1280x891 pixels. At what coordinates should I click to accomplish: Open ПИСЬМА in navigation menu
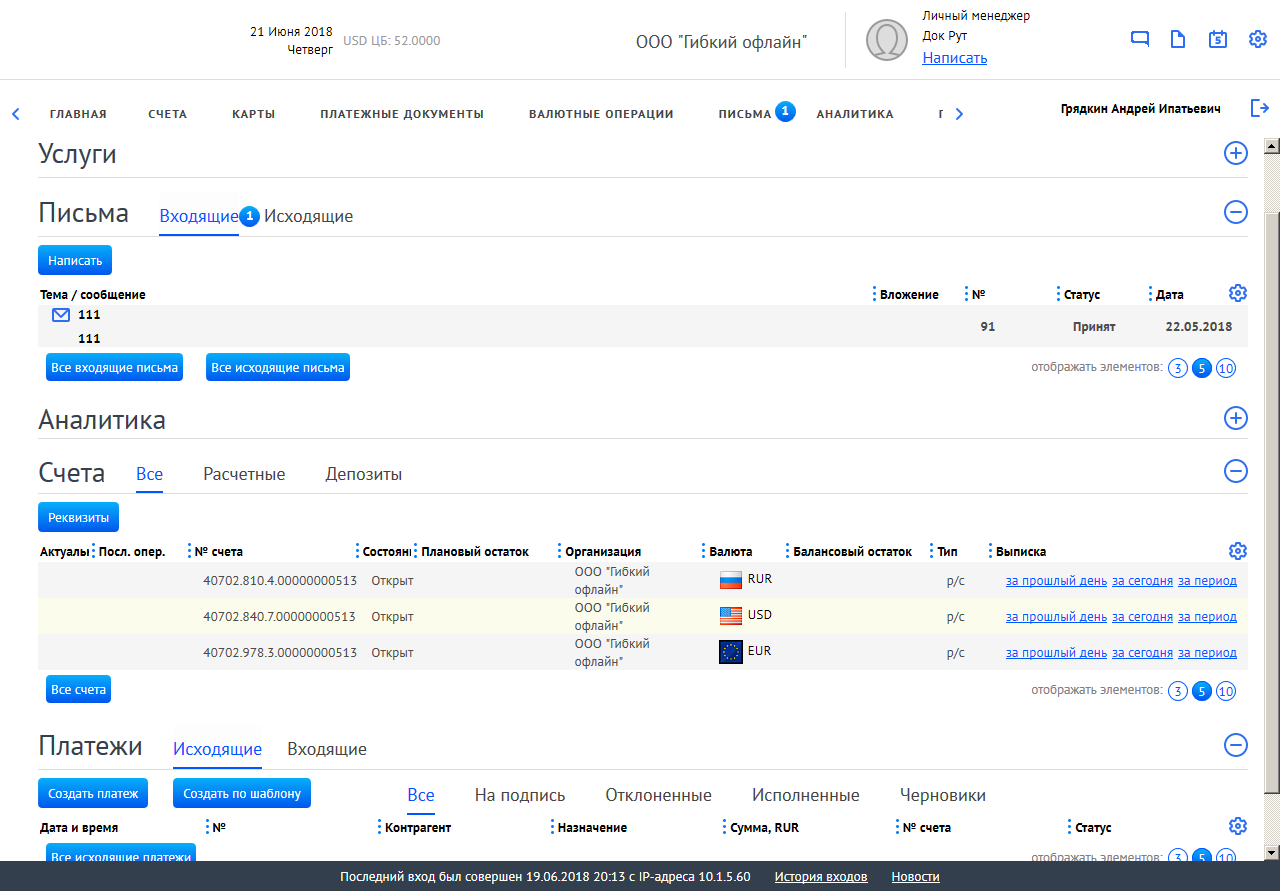tap(745, 114)
